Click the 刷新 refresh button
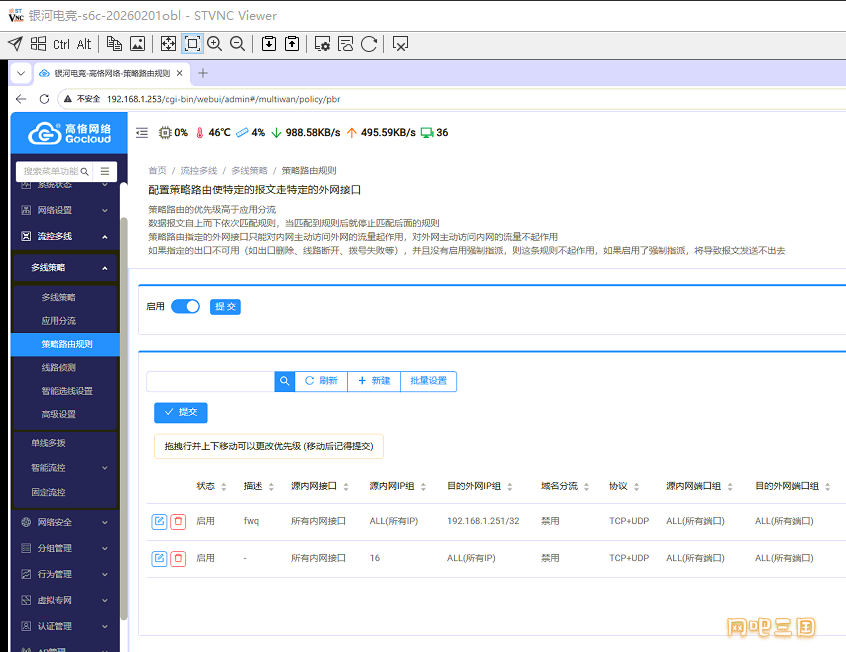The height and width of the screenshot is (652, 846). [321, 381]
